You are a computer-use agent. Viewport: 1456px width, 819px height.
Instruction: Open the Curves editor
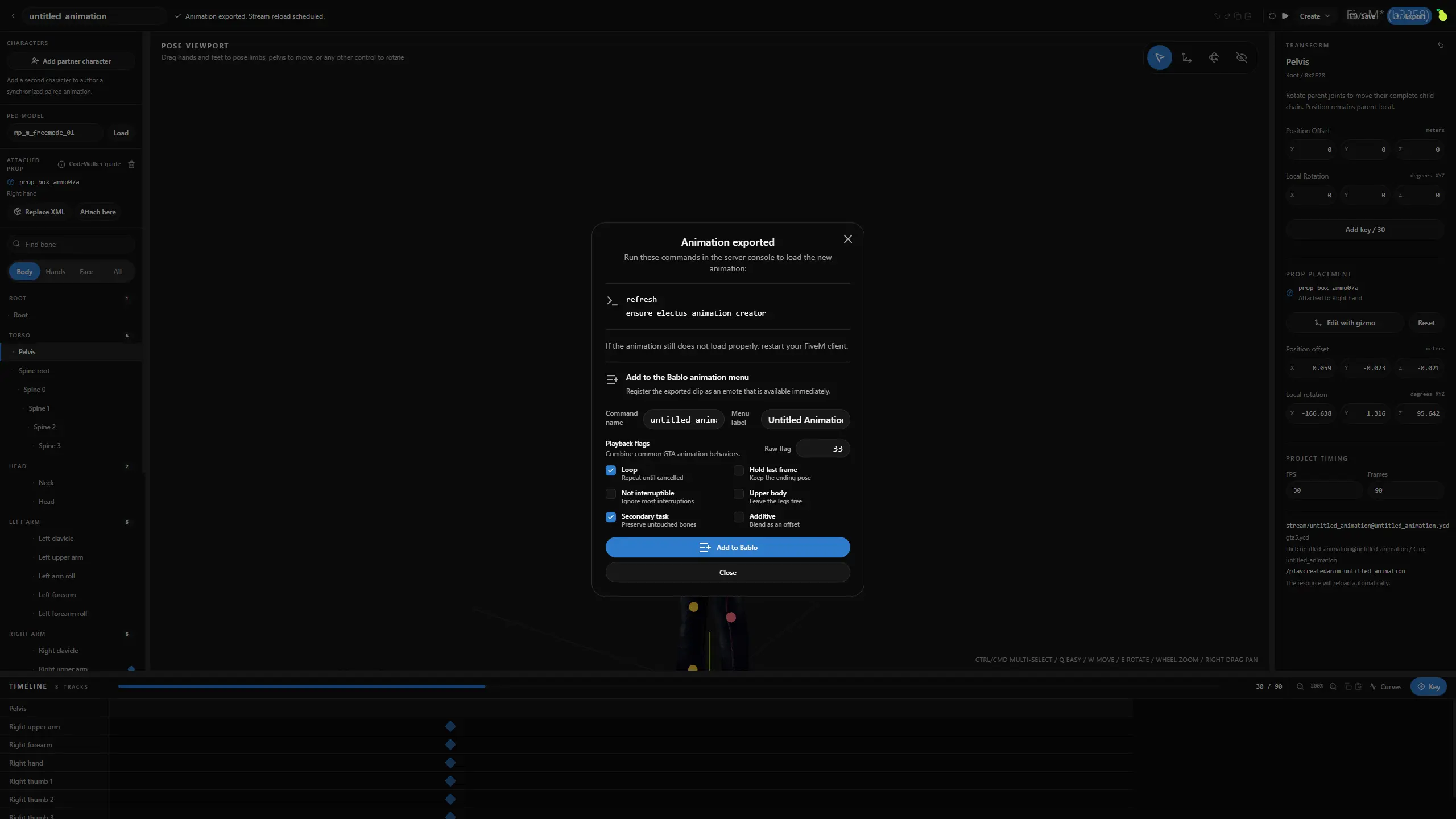coord(1385,686)
